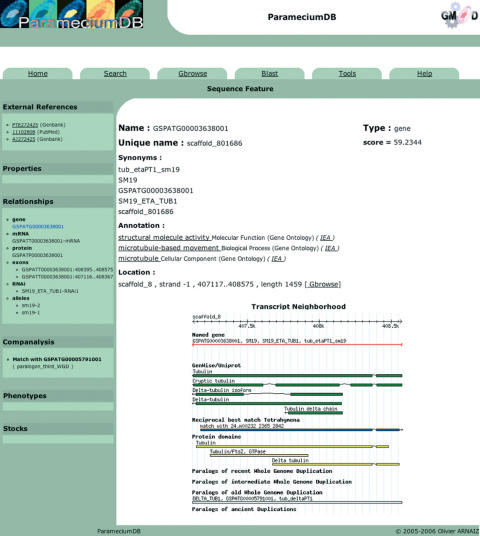Click the ParameciumDB logo banner
480x536 pixels.
coord(71,14)
